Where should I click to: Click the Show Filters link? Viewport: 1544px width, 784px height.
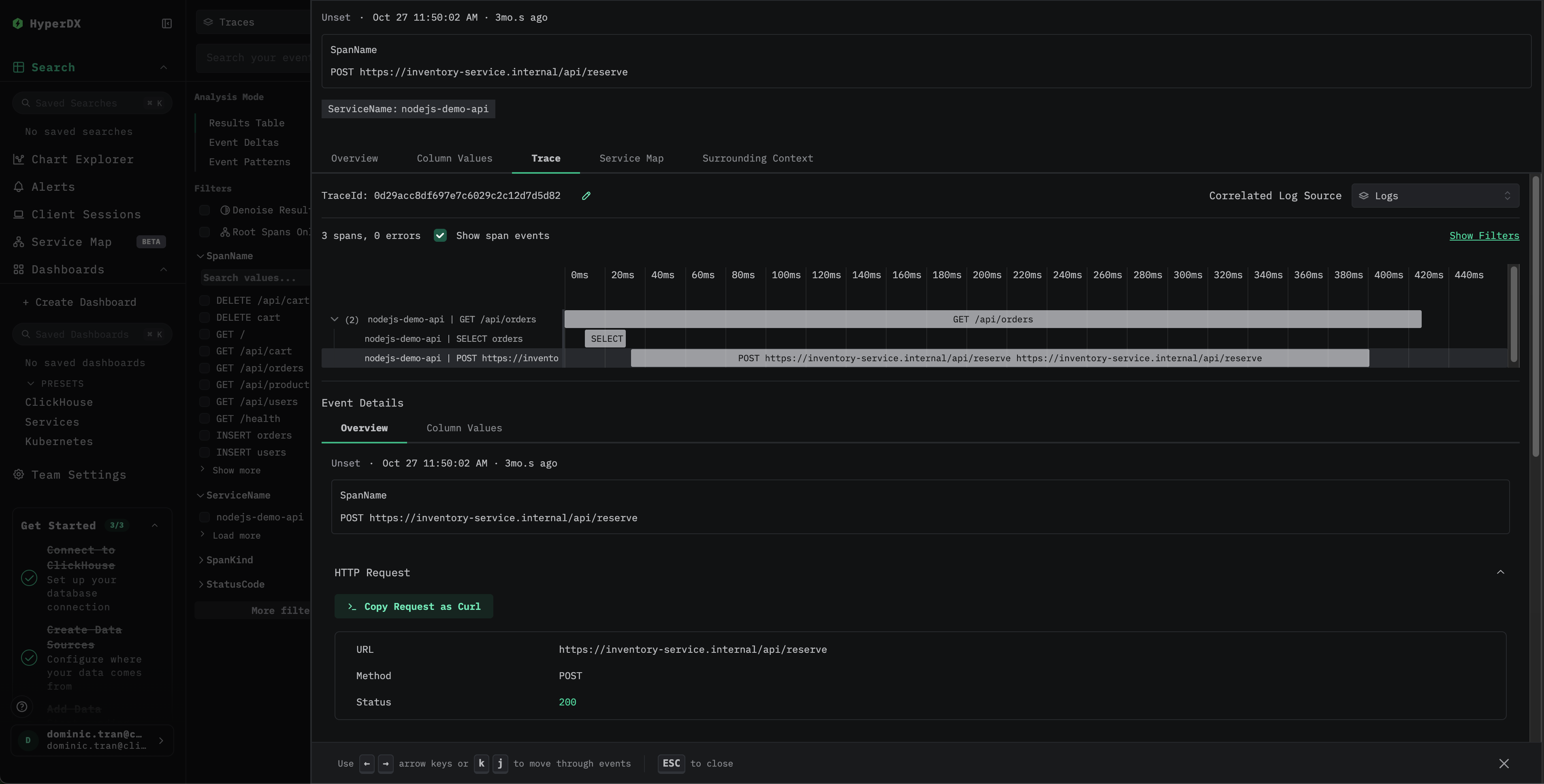pos(1484,235)
